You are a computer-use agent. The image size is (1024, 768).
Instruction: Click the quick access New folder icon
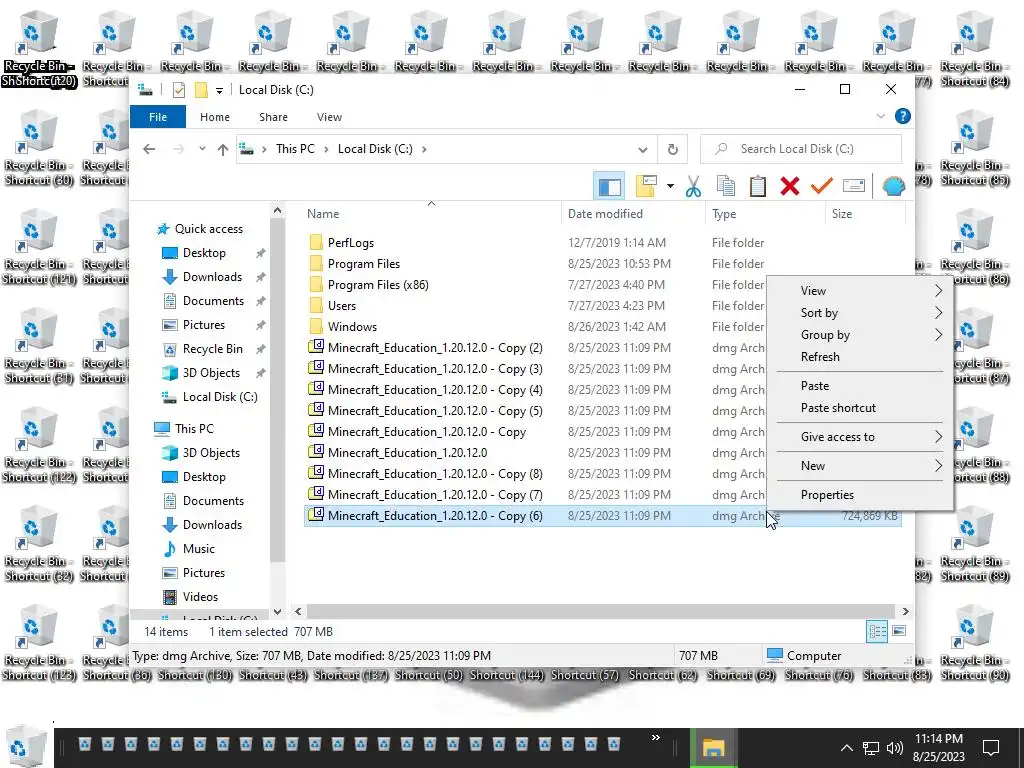(201, 90)
